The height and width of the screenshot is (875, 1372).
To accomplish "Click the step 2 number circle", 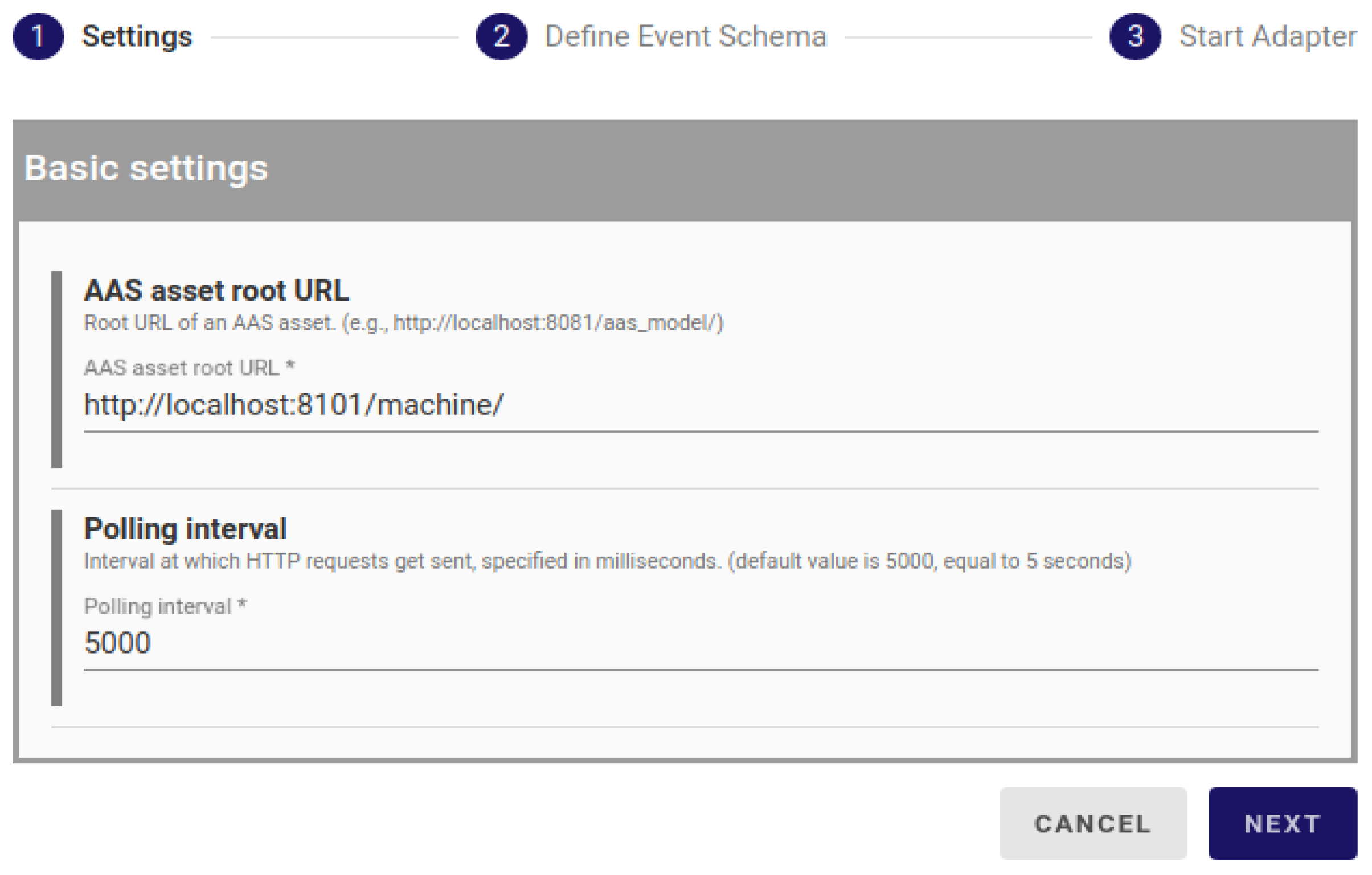I will pos(501,37).
